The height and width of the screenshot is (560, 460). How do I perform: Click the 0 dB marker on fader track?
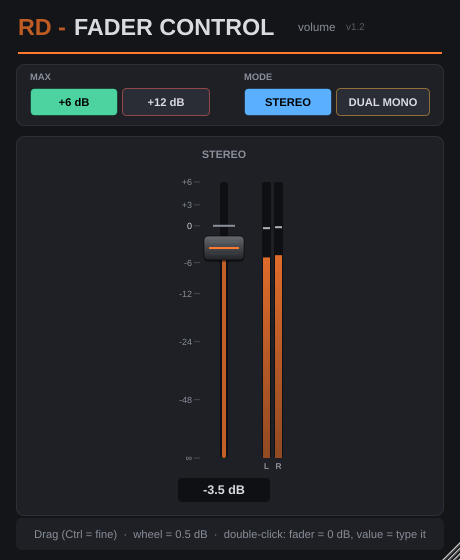point(224,226)
